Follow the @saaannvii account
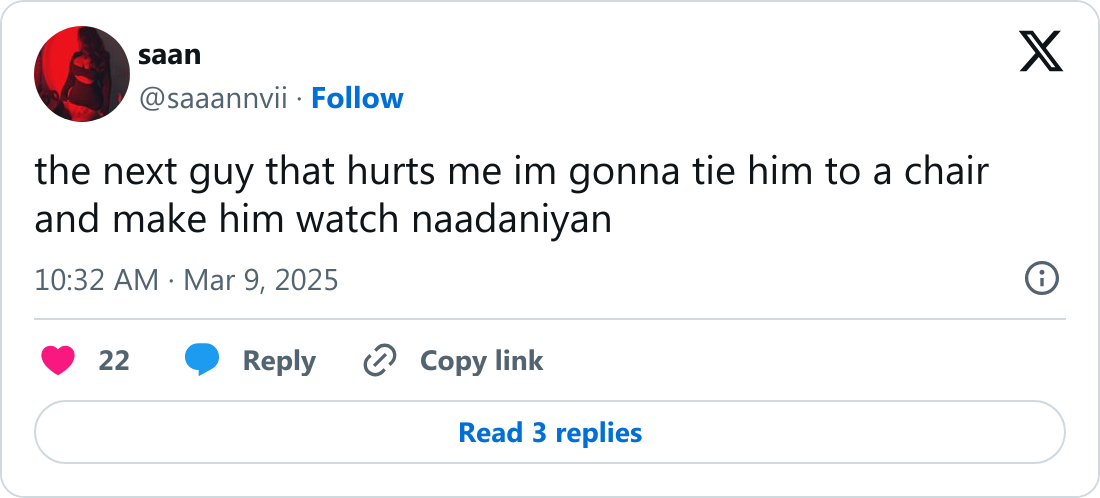Screen dimensions: 1100x498 click(x=357, y=98)
